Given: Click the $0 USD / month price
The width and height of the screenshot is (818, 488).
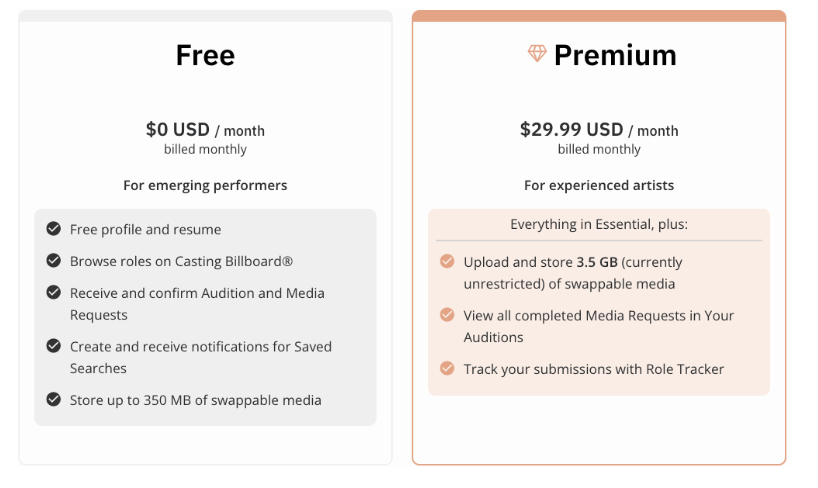Looking at the screenshot, I should pyautogui.click(x=206, y=129).
